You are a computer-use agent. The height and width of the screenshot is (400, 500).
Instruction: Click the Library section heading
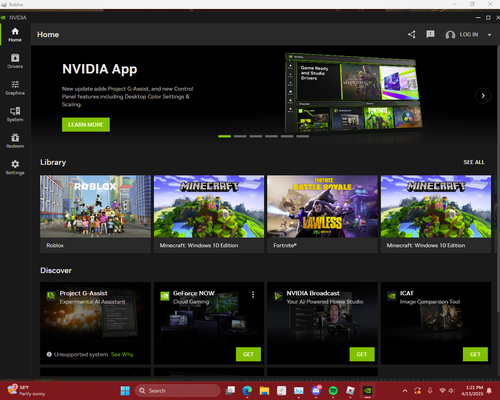[53, 162]
